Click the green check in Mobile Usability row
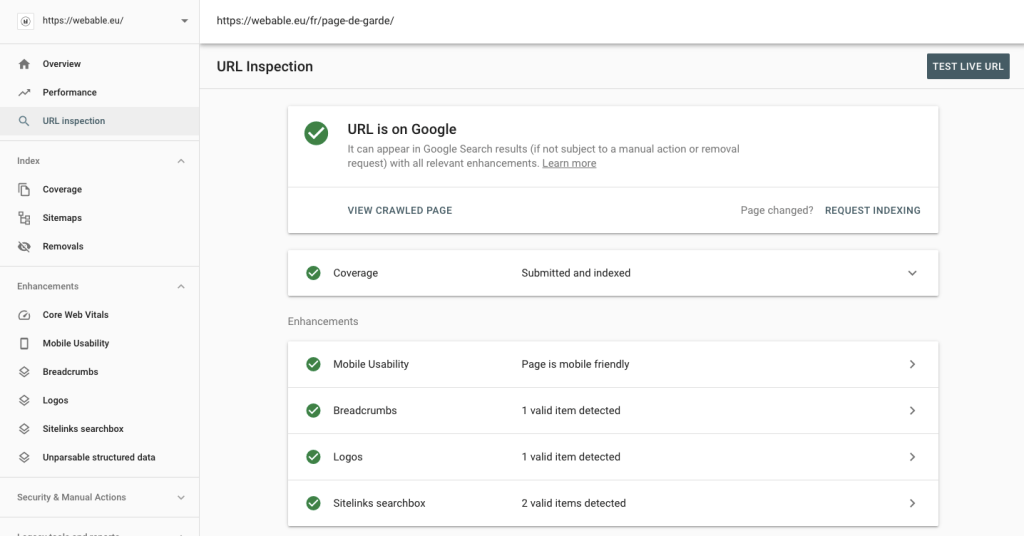Viewport: 1024px width, 536px height. [x=313, y=364]
